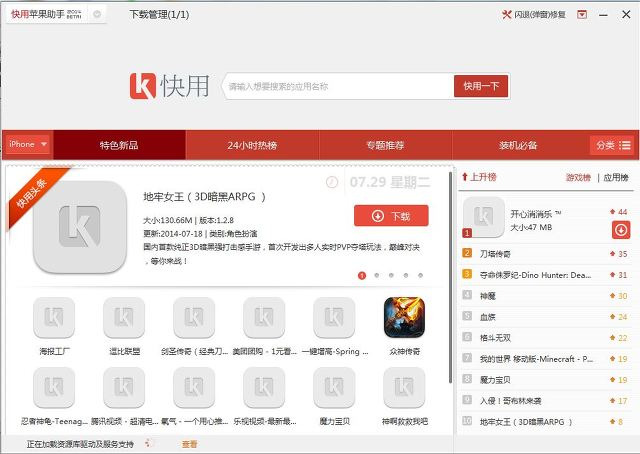Close the 快用苹果助手 tab
The image size is (640, 454).
[97, 14]
